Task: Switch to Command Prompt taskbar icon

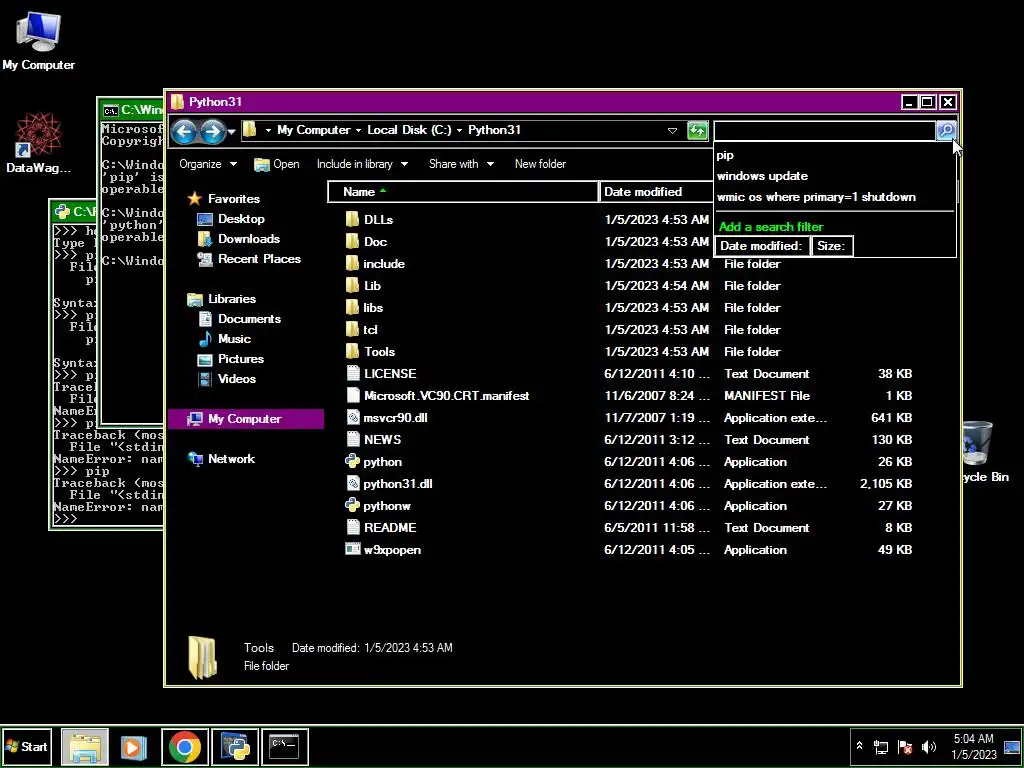Action: [x=285, y=746]
